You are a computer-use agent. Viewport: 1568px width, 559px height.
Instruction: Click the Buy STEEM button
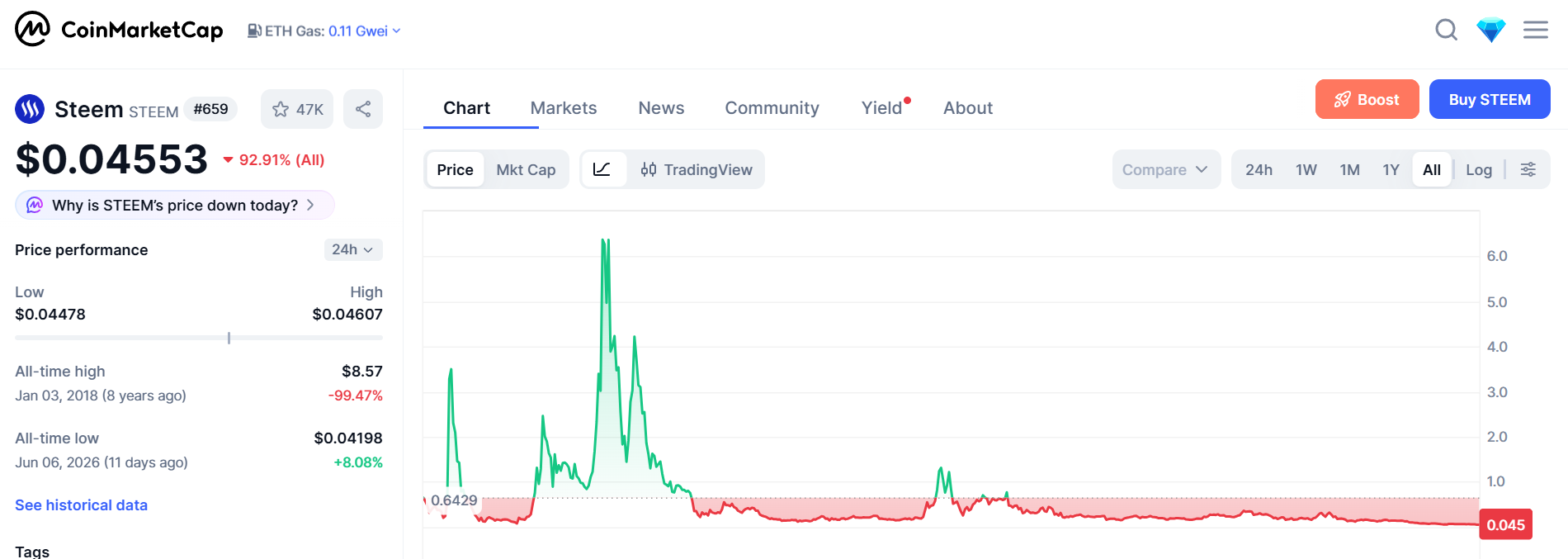pos(1489,99)
